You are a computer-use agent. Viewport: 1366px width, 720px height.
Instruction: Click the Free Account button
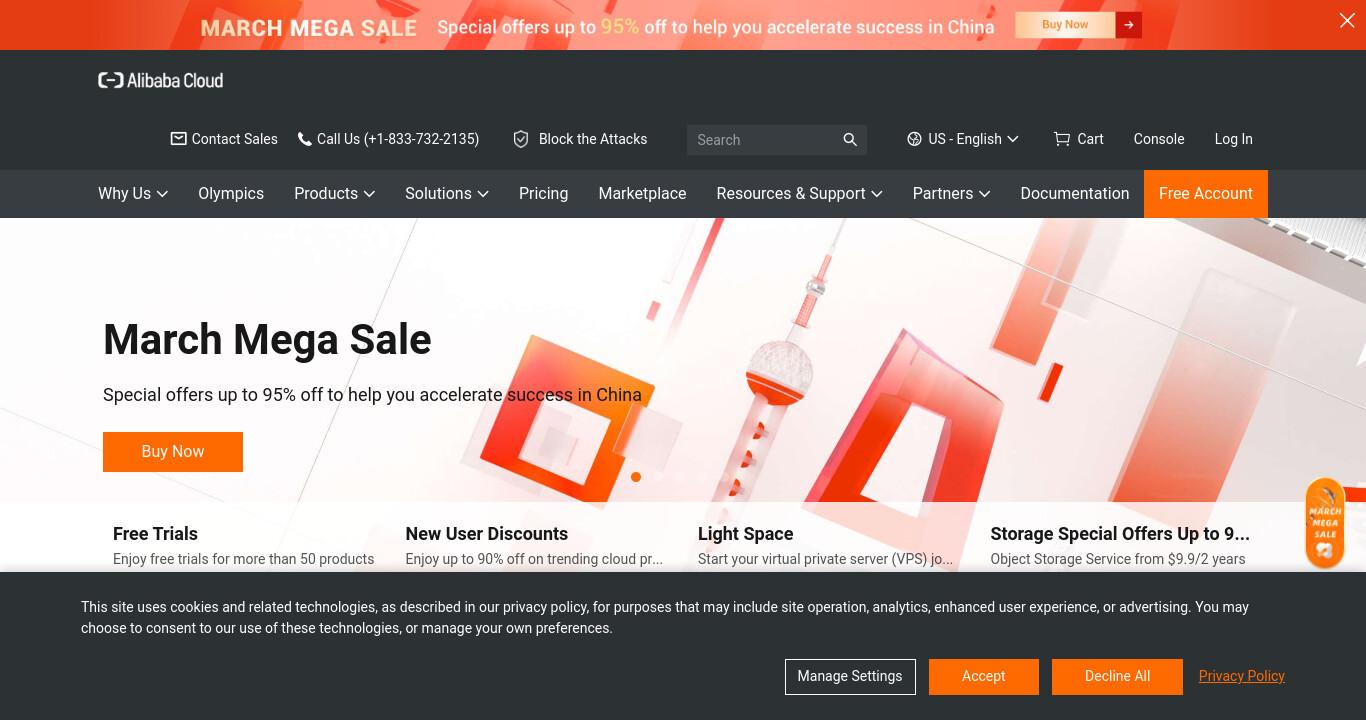[1206, 194]
